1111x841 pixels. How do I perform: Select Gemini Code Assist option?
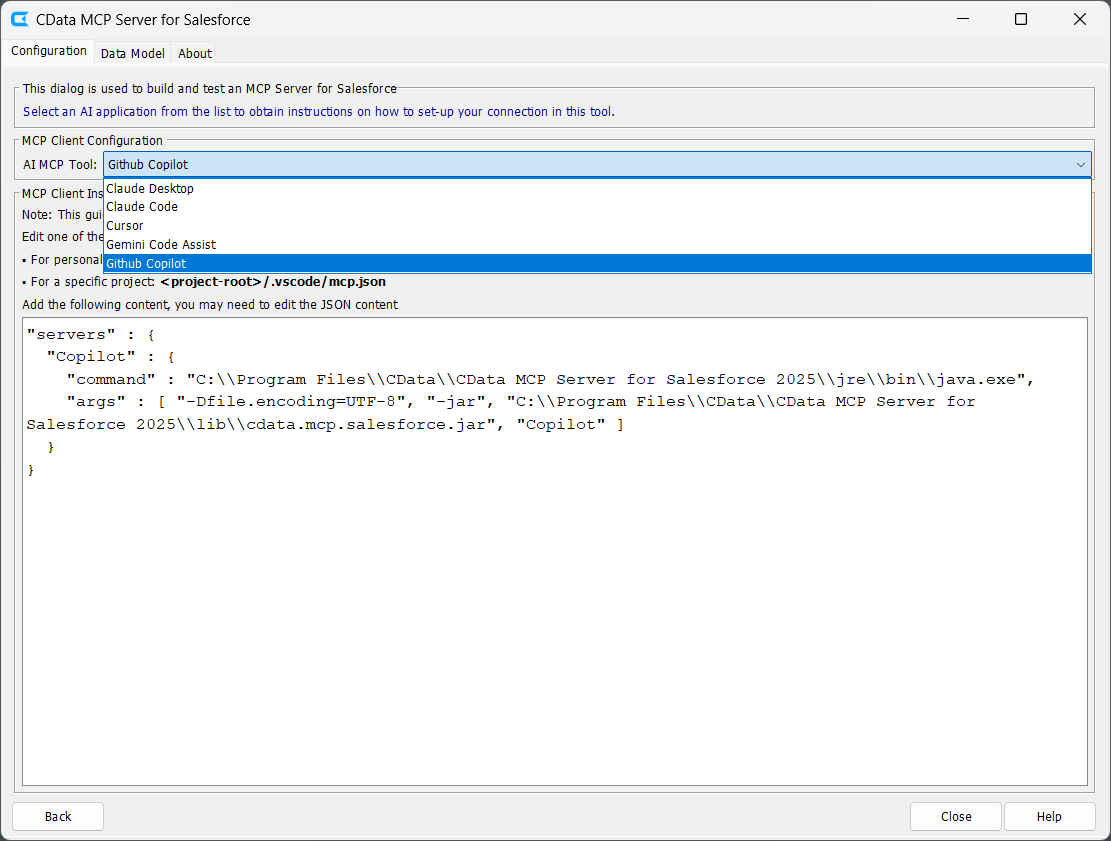161,245
